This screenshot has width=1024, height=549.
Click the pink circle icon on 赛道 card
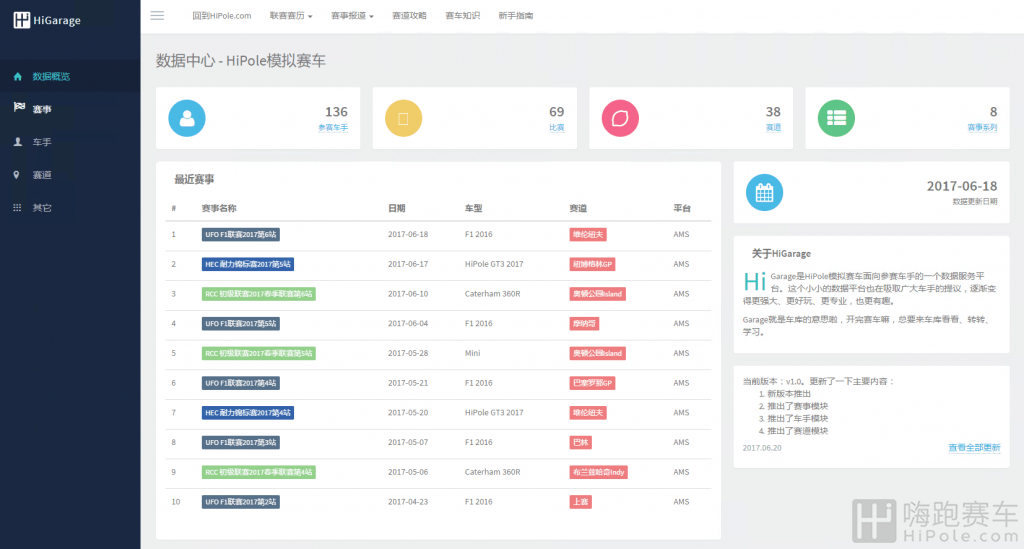click(620, 118)
